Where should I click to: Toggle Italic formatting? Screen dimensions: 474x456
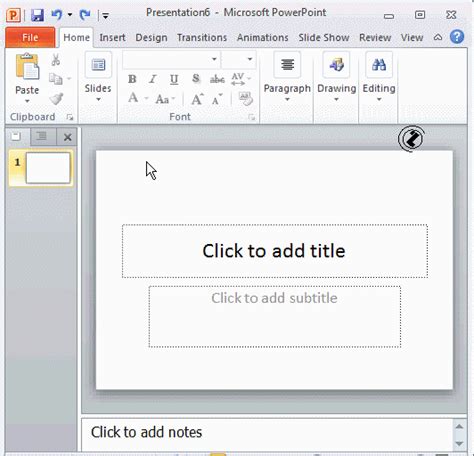pyautogui.click(x=153, y=79)
